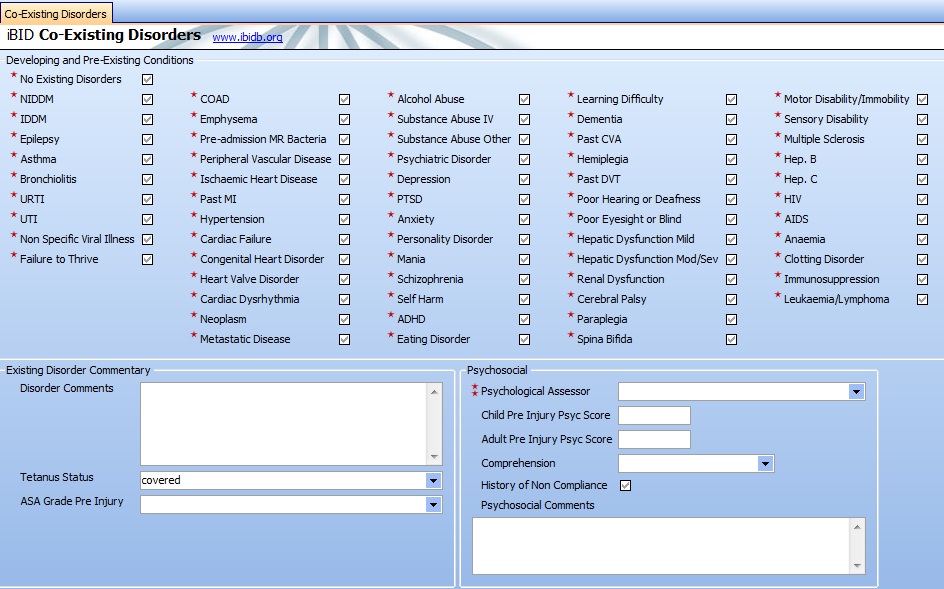The width and height of the screenshot is (944, 589).
Task: Check the Leukaemia/Lymphoma checkbox
Action: pos(922,299)
